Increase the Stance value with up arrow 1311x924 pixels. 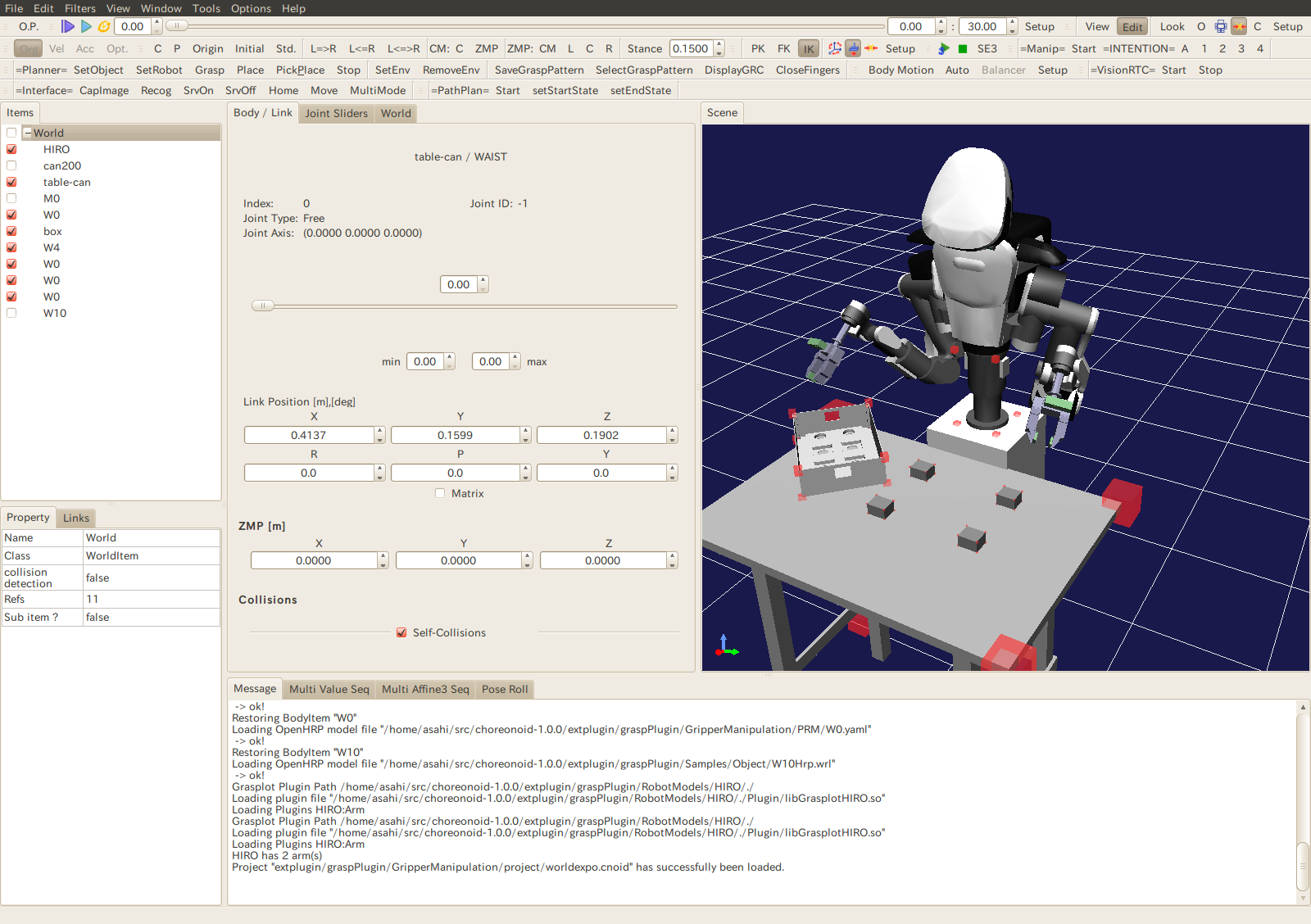[719, 44]
